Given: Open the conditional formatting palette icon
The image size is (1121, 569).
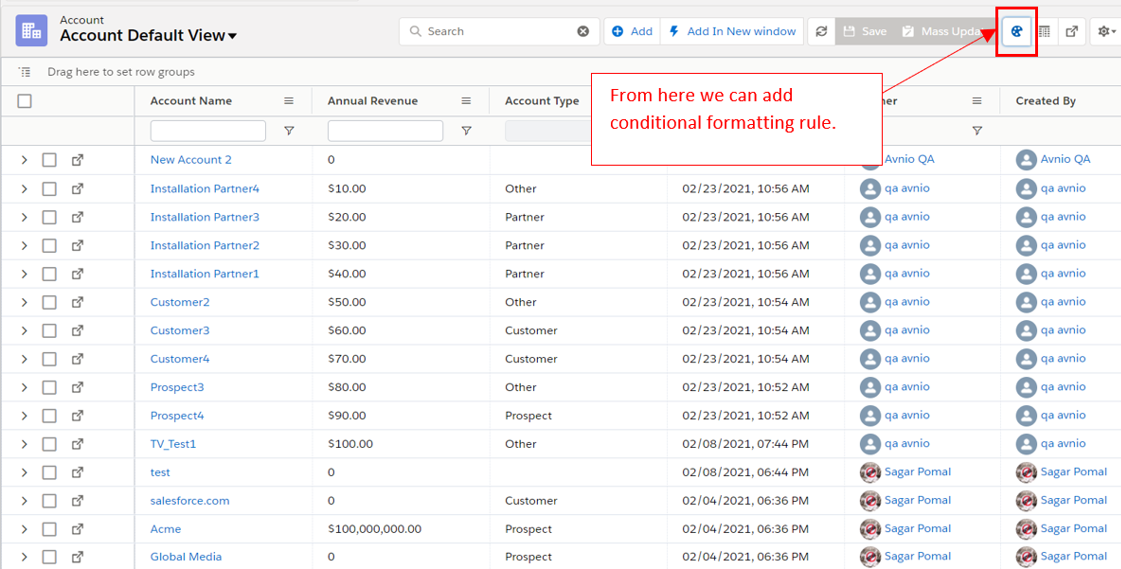Looking at the screenshot, I should coord(1016,31).
